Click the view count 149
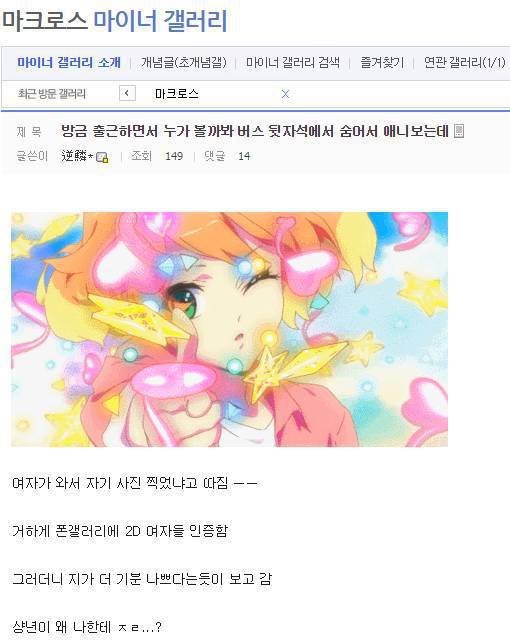 click(174, 156)
